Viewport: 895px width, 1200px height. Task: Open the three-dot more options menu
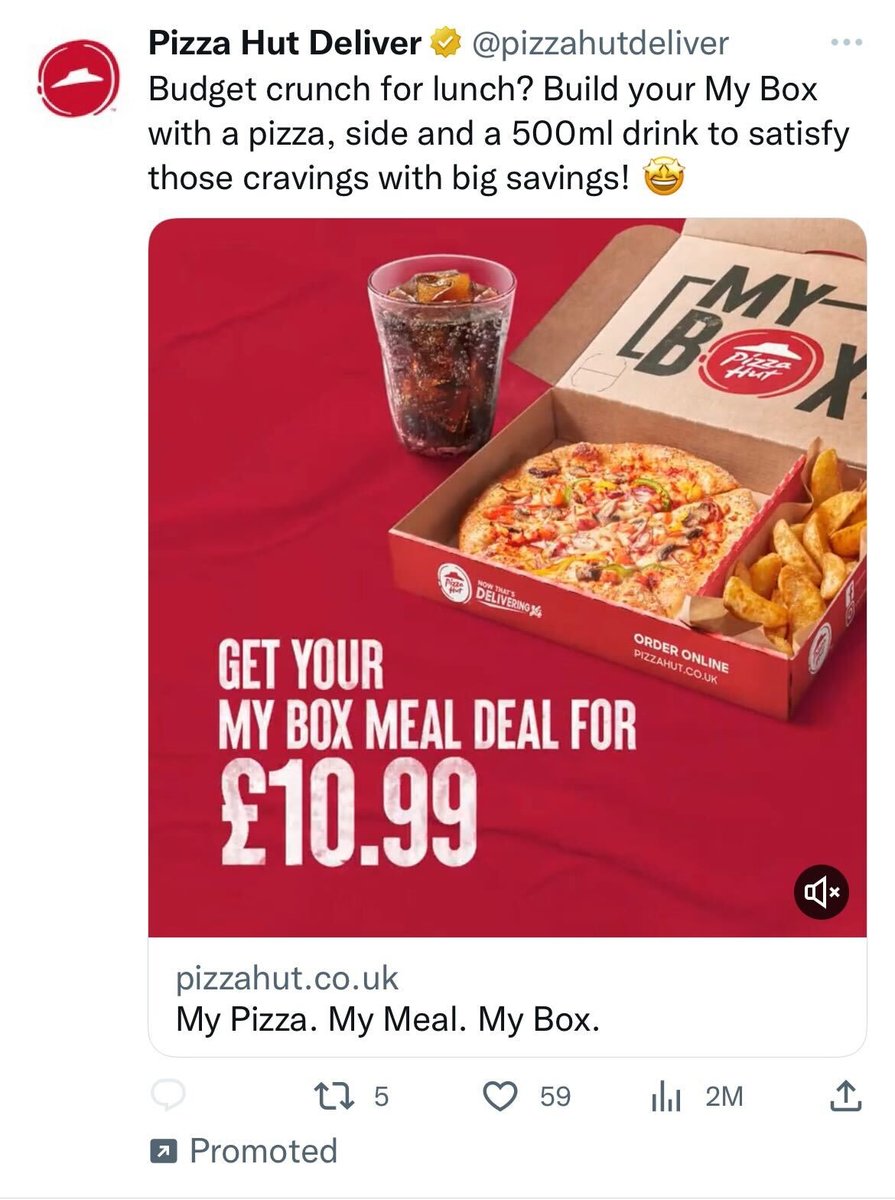pos(846,43)
